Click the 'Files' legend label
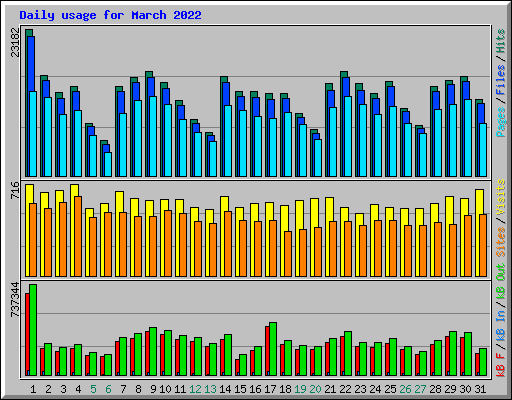The width and height of the screenshot is (512, 400). (501, 80)
